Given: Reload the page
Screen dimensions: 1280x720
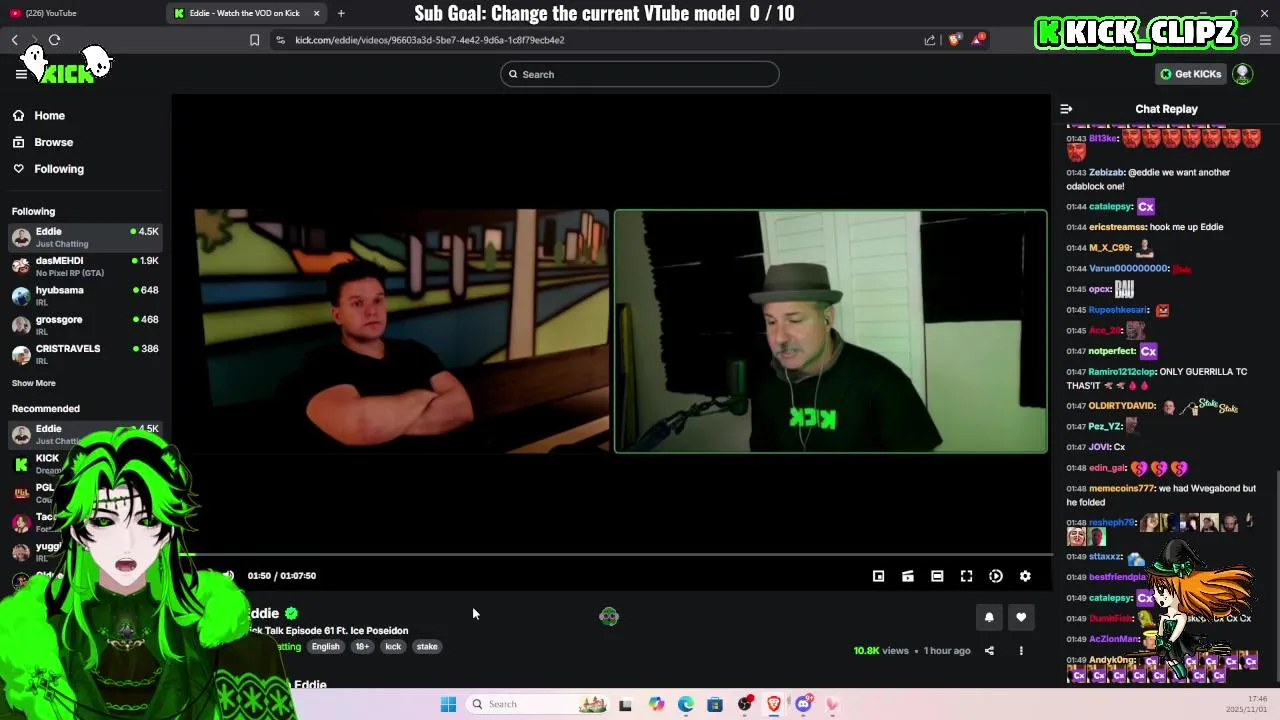Looking at the screenshot, I should (x=54, y=40).
